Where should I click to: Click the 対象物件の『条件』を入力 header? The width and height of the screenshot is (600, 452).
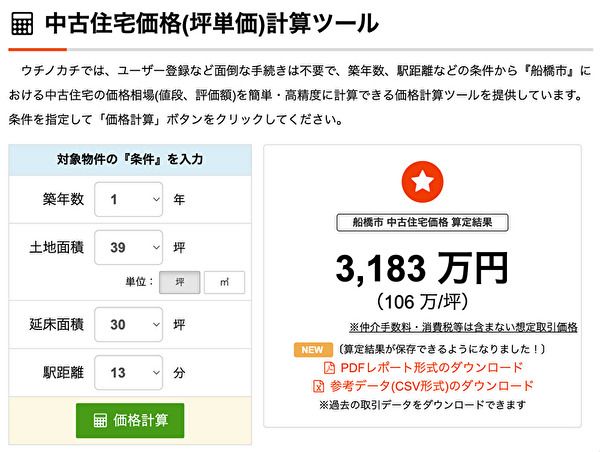130,160
